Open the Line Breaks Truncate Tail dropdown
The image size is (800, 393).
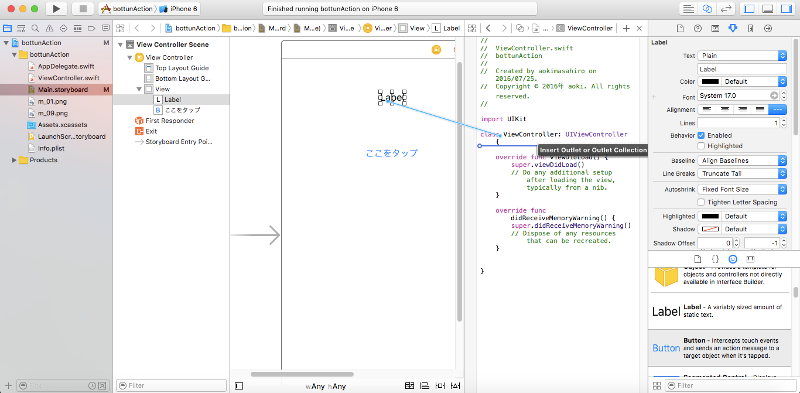coord(742,174)
